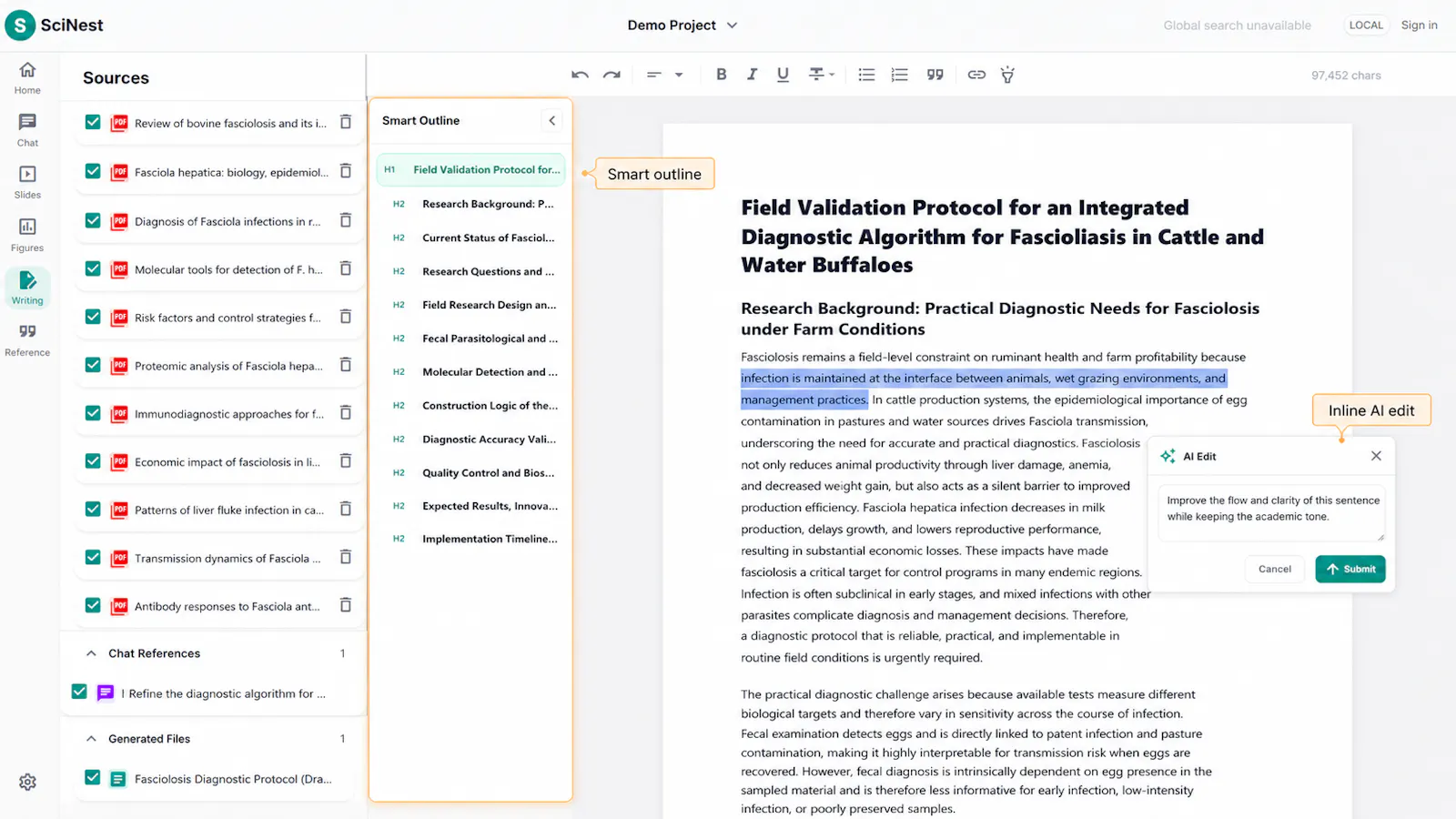Click the SciNest logo

pos(55,25)
